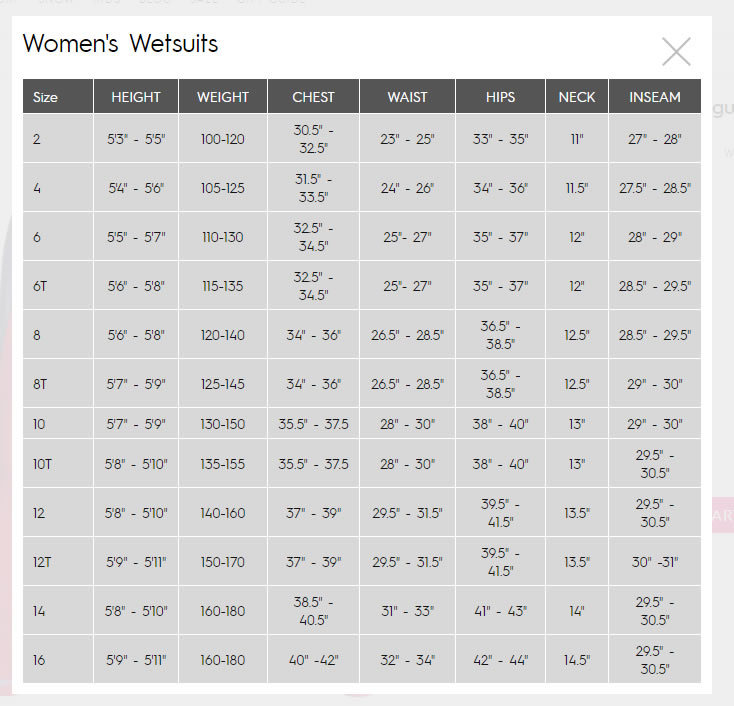Click the 150-170 weight cell
This screenshot has height=706, width=734.
[223, 562]
